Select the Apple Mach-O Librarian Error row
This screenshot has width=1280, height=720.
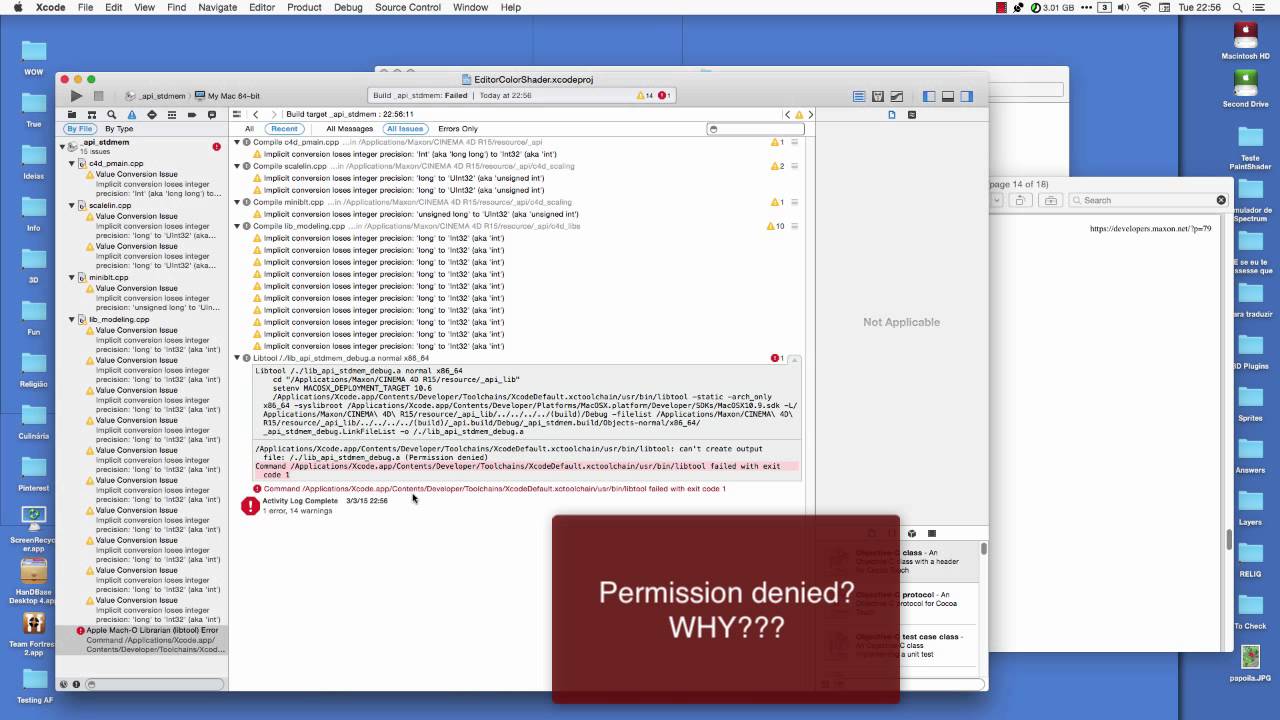pyautogui.click(x=143, y=640)
